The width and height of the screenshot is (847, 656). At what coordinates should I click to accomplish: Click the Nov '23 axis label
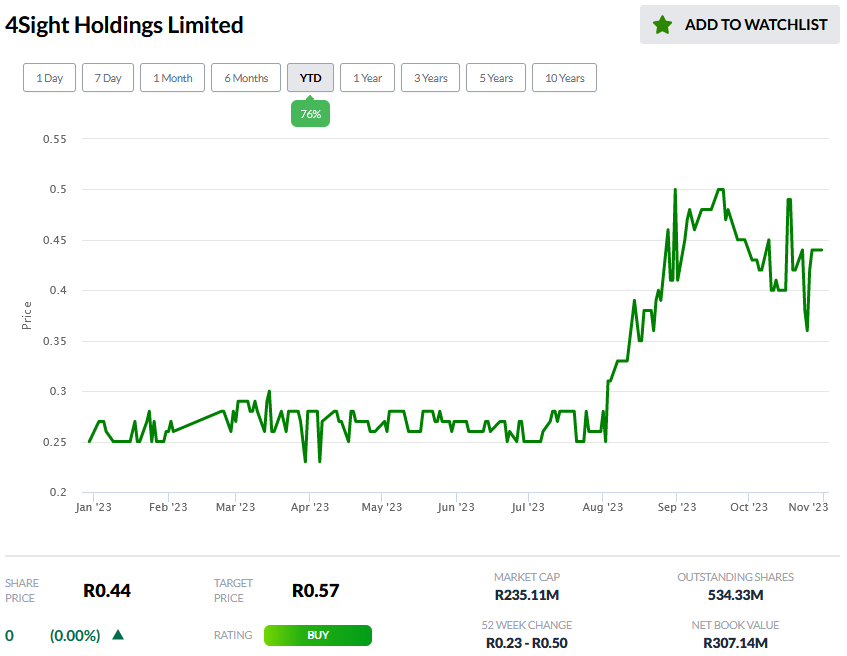[808, 507]
